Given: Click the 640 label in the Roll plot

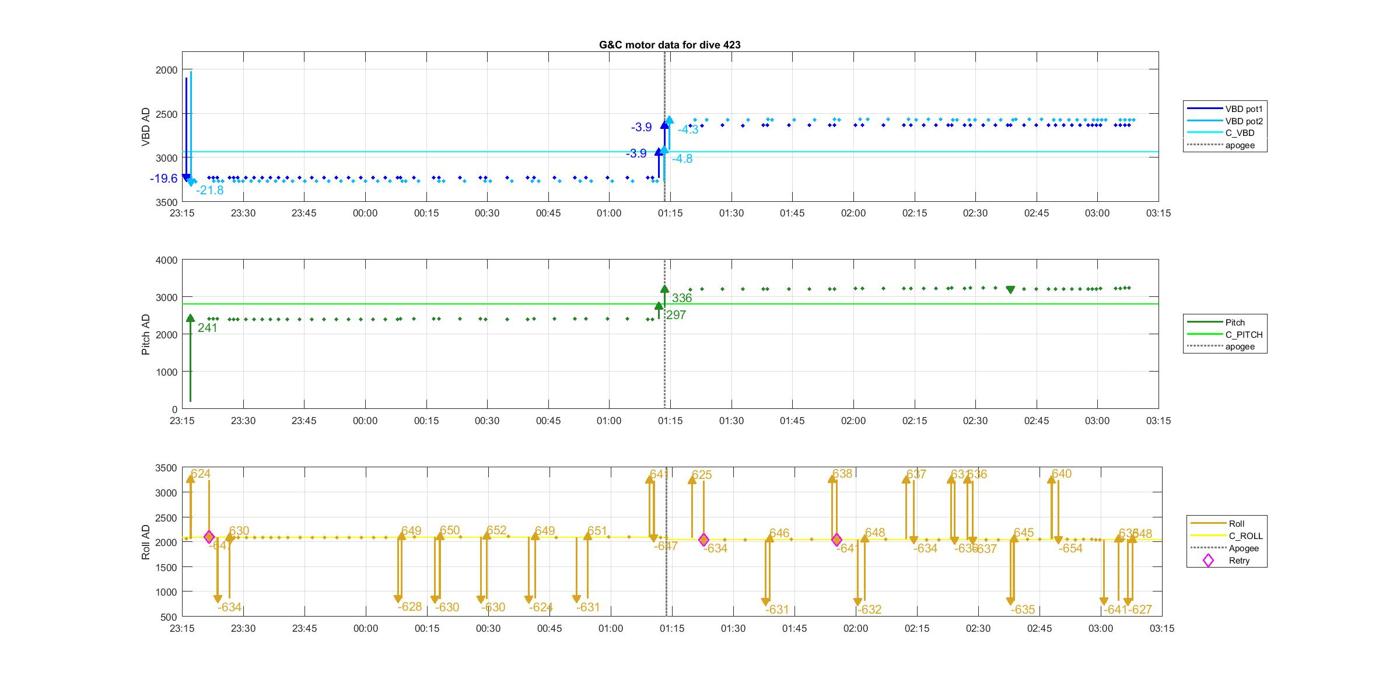Looking at the screenshot, I should (x=1062, y=474).
